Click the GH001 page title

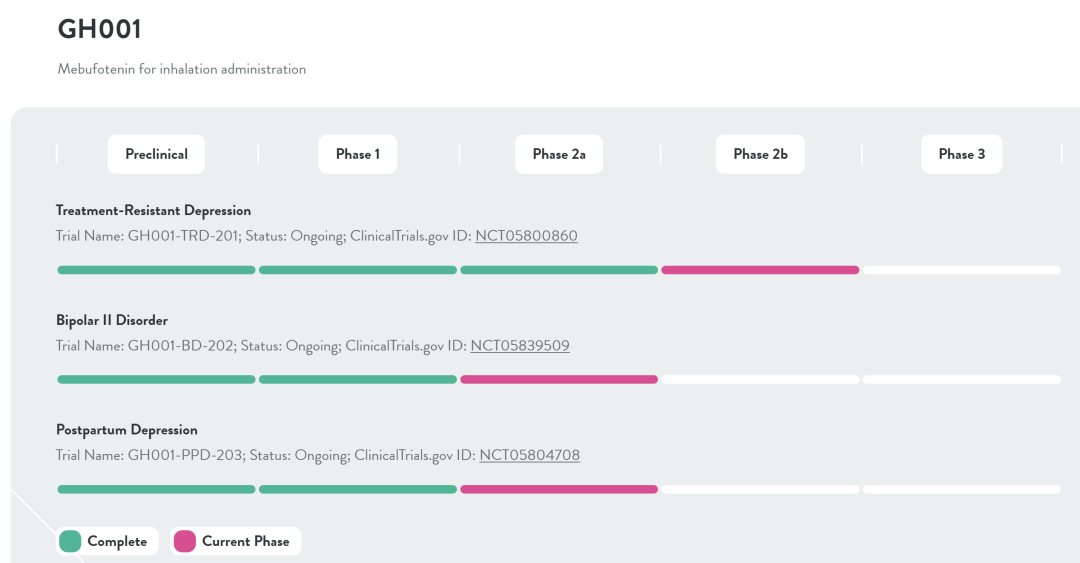(x=100, y=30)
